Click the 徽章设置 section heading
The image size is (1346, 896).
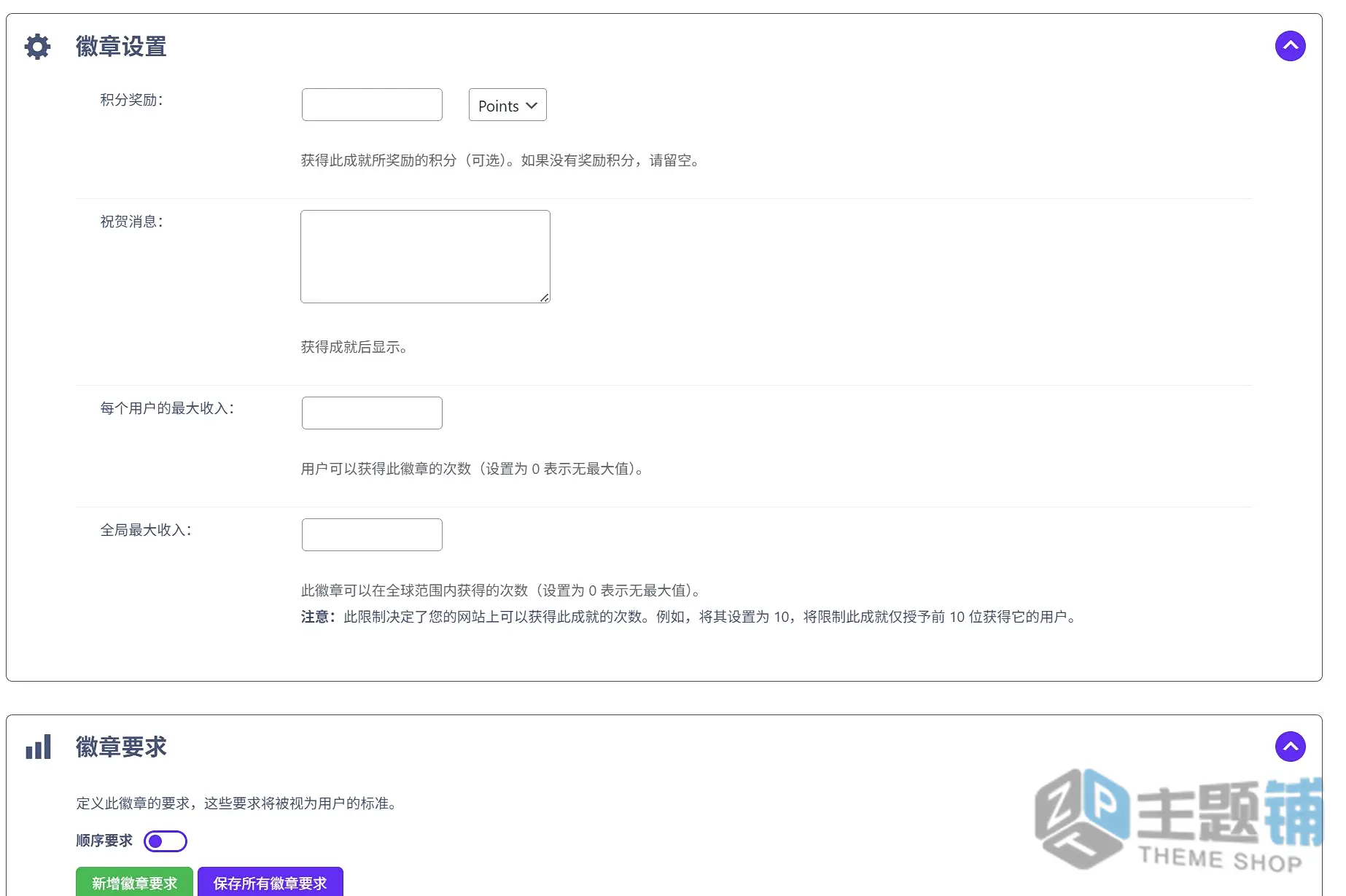121,47
